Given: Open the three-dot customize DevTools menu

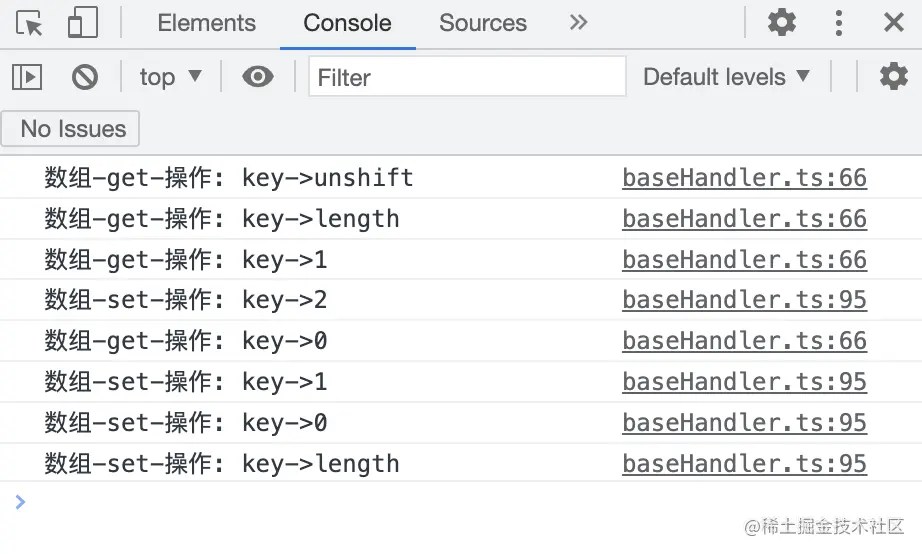Looking at the screenshot, I should [x=839, y=23].
